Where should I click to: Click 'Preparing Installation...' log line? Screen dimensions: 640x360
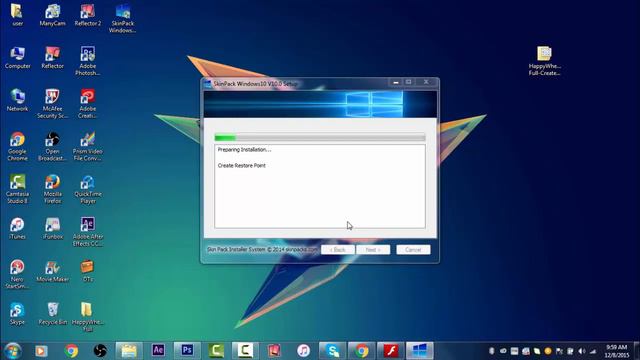pos(244,150)
